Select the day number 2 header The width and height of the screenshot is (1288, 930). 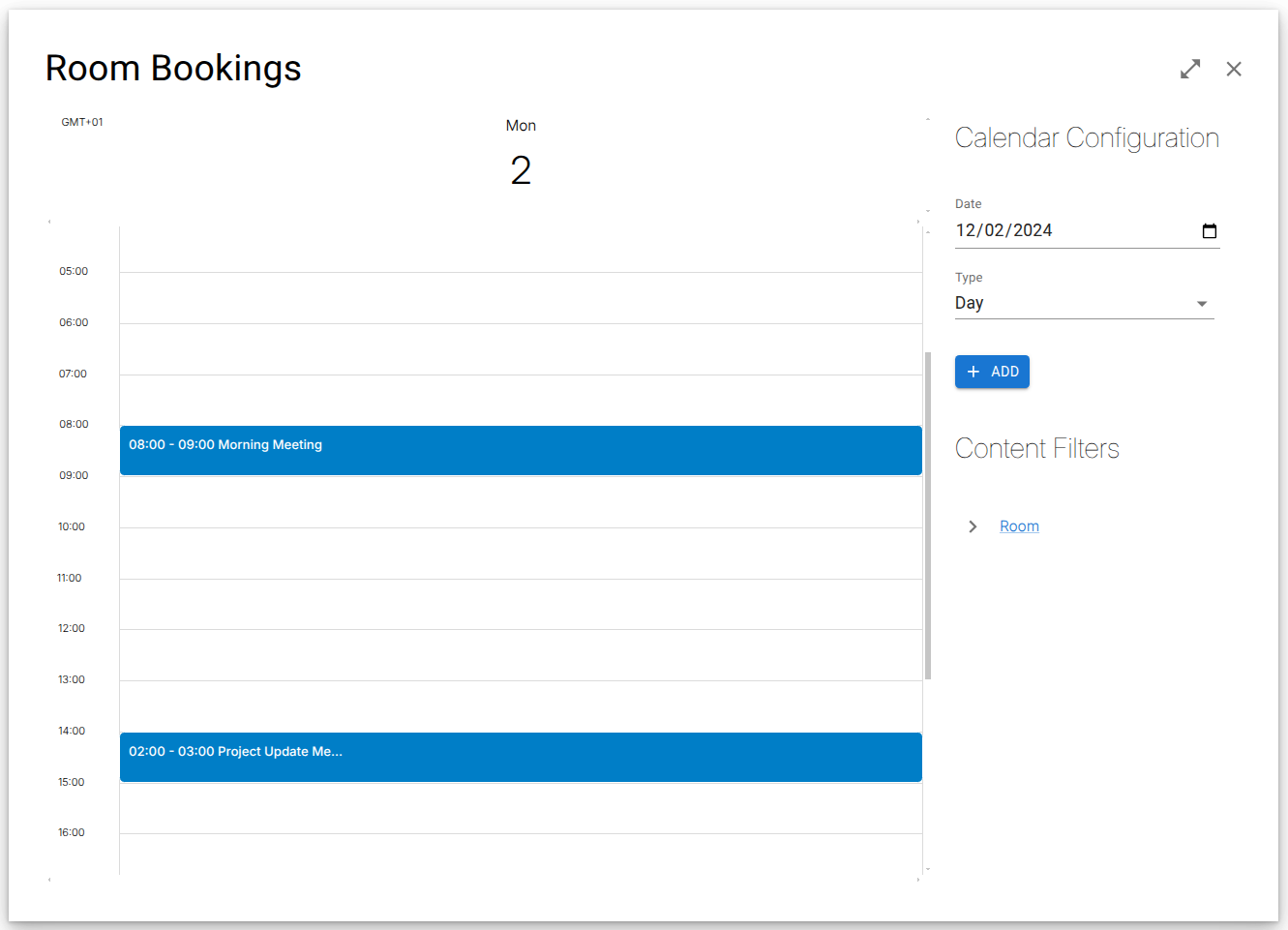click(521, 171)
